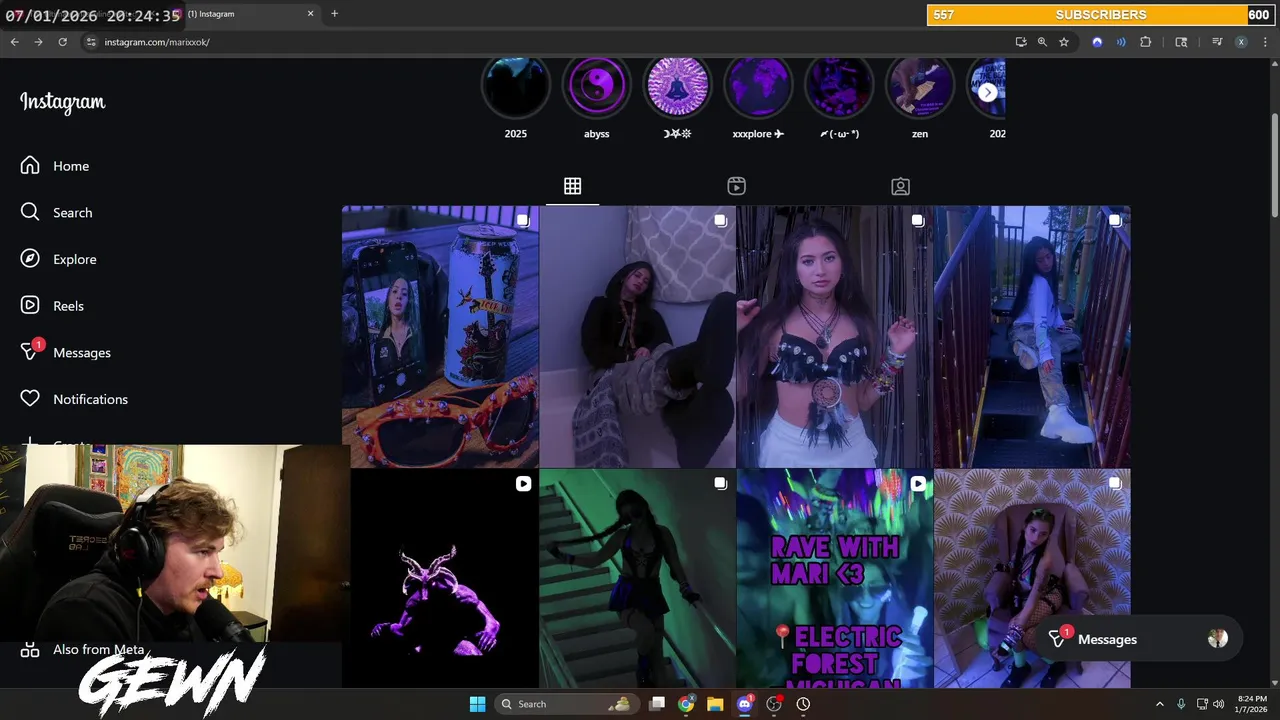Open the Clock app on the taskbar
Screen dimensions: 1280x720
click(803, 704)
